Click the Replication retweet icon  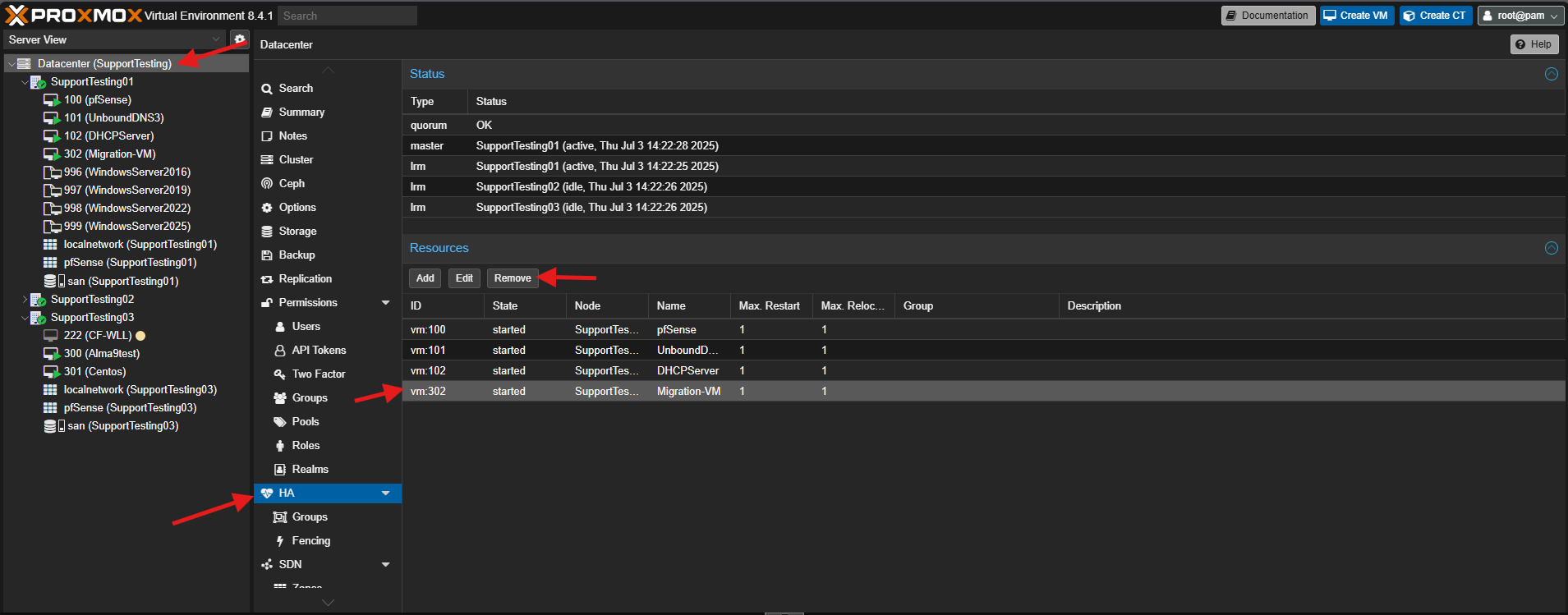tap(267, 279)
